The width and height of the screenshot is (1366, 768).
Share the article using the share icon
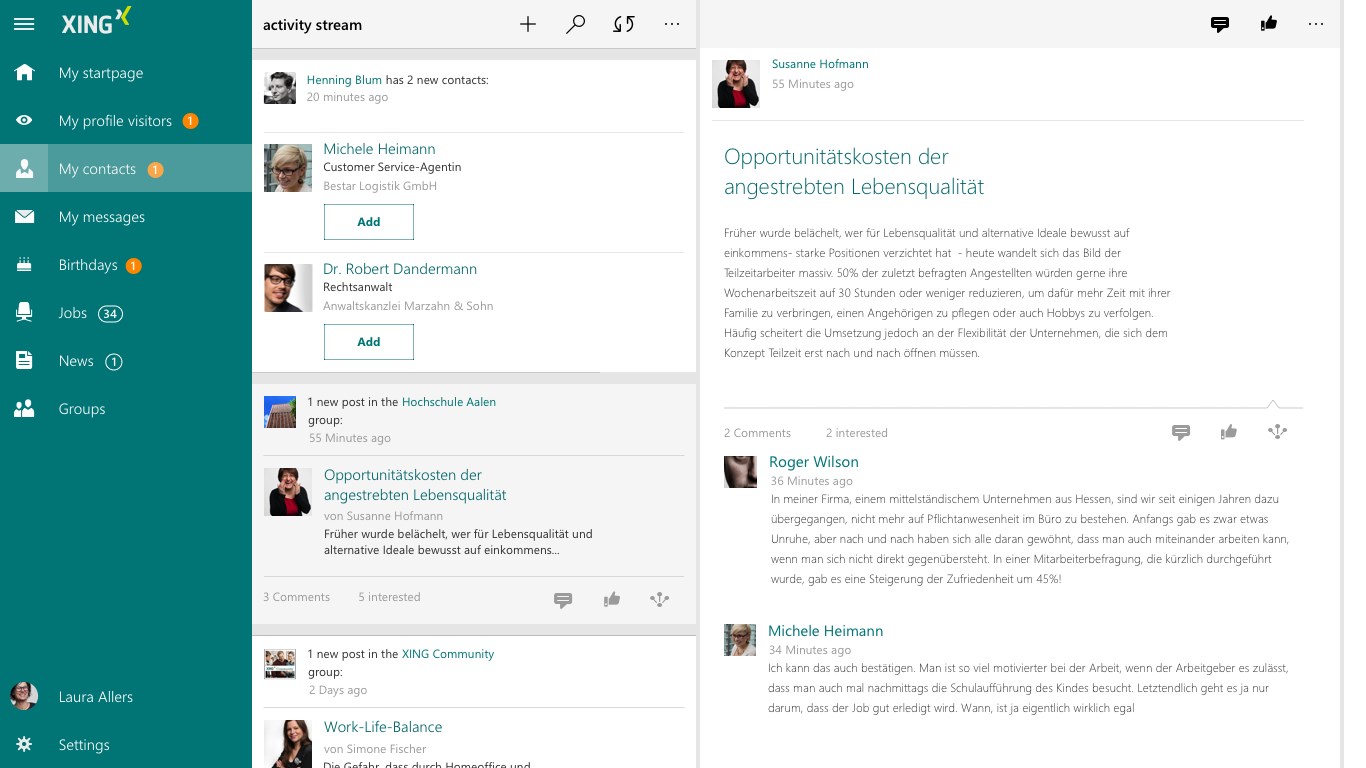(1277, 432)
